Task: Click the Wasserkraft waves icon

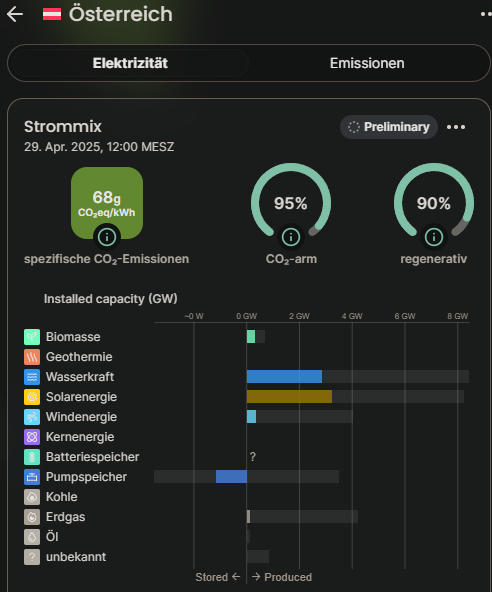Action: point(32,377)
